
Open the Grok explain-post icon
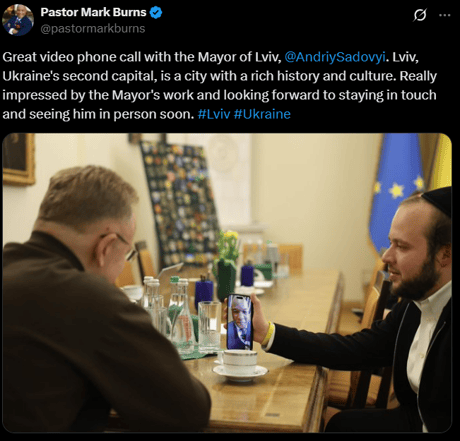tap(420, 15)
